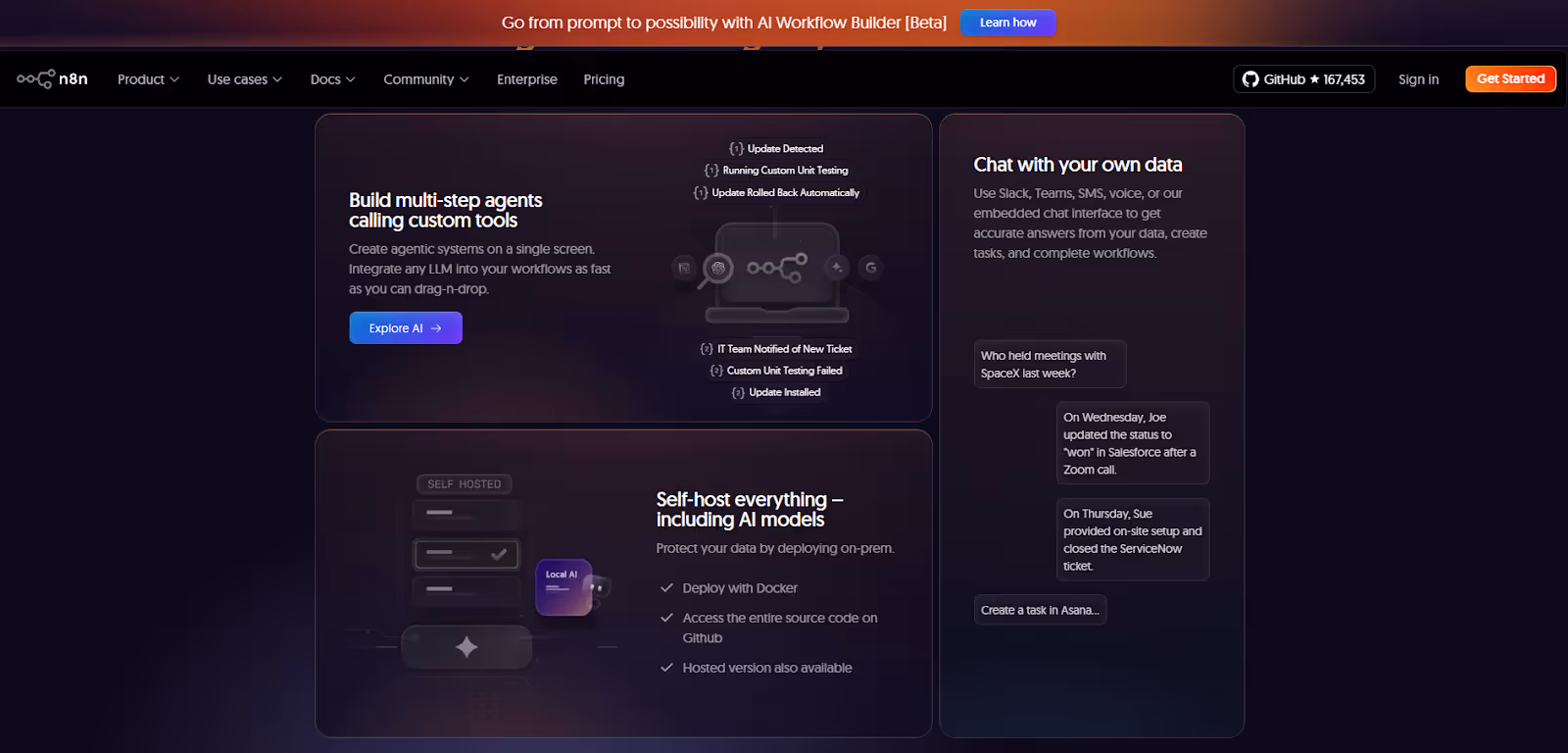Click the OpenAI icon under the magnifier

click(718, 267)
